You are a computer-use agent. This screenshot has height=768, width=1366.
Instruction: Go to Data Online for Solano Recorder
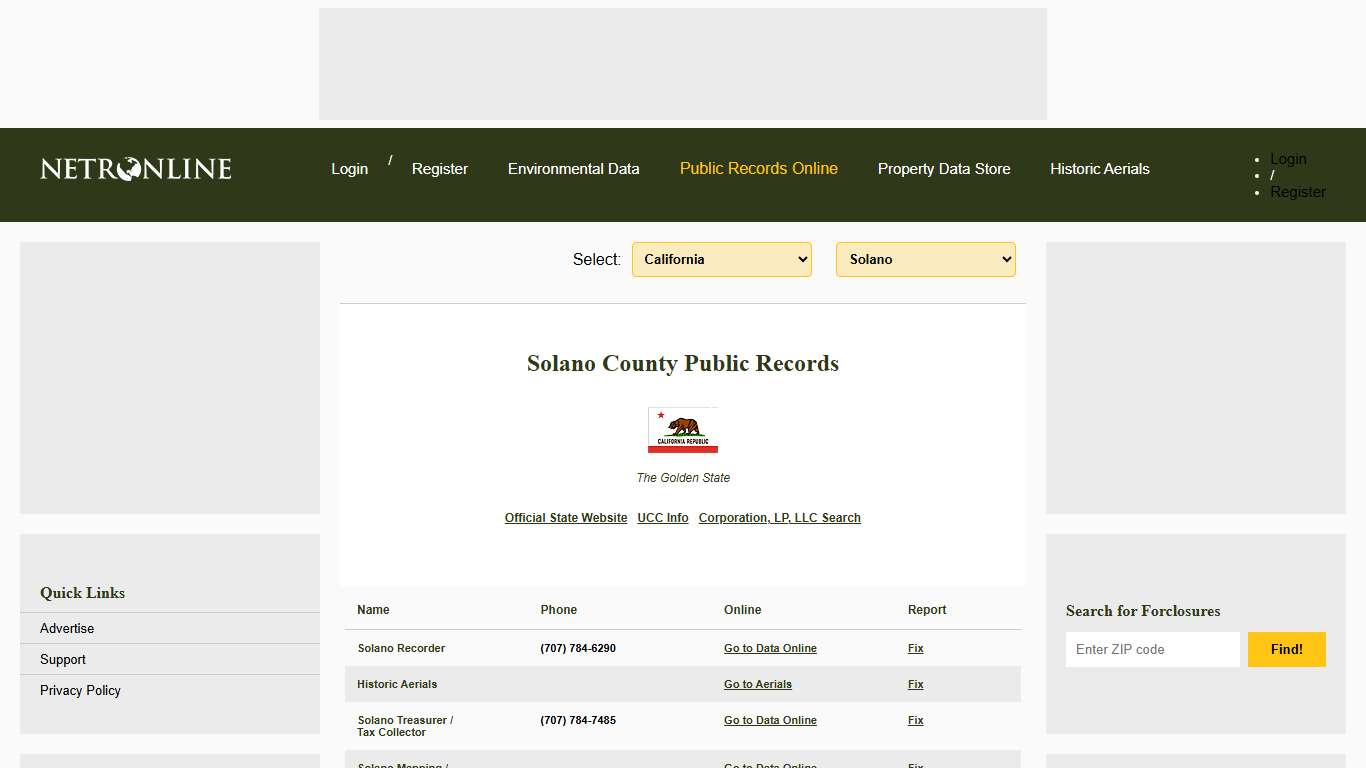[x=770, y=648]
